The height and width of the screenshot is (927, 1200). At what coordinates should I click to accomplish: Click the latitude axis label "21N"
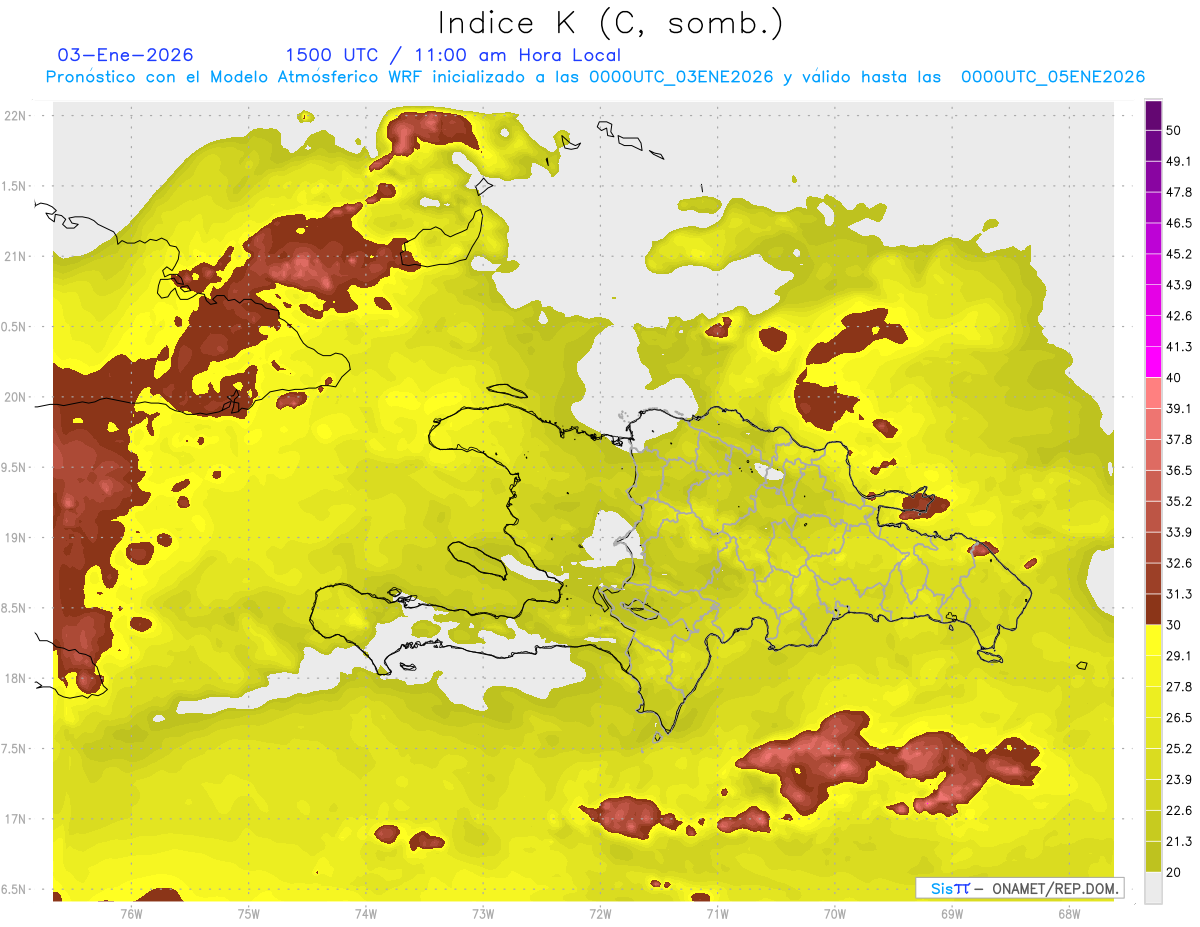[16, 256]
